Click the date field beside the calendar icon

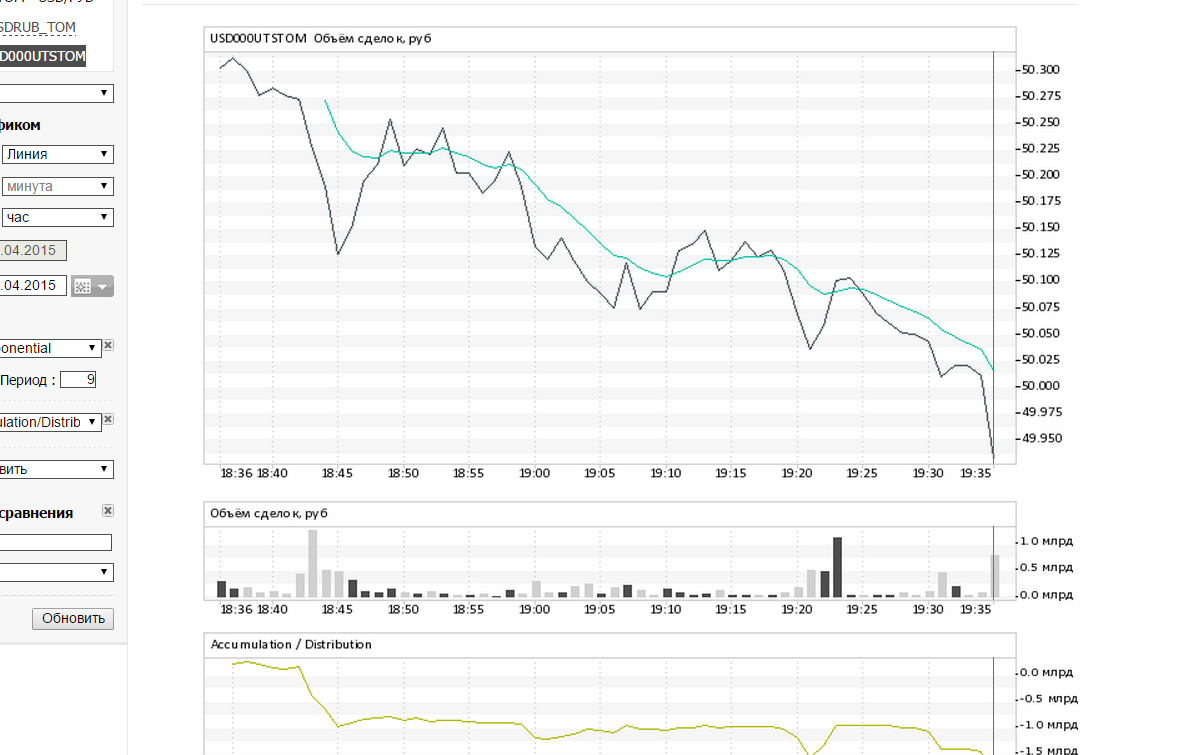point(32,286)
